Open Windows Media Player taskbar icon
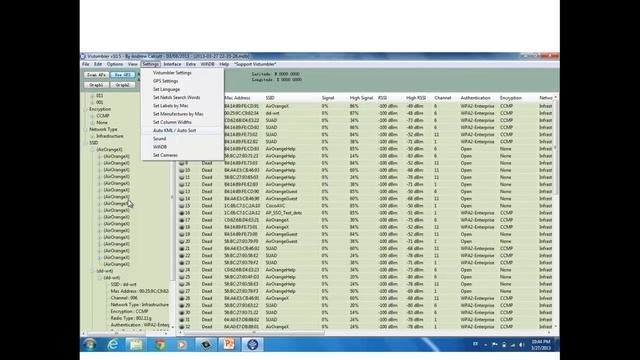Image resolution: width=640 pixels, height=360 pixels. click(x=182, y=344)
